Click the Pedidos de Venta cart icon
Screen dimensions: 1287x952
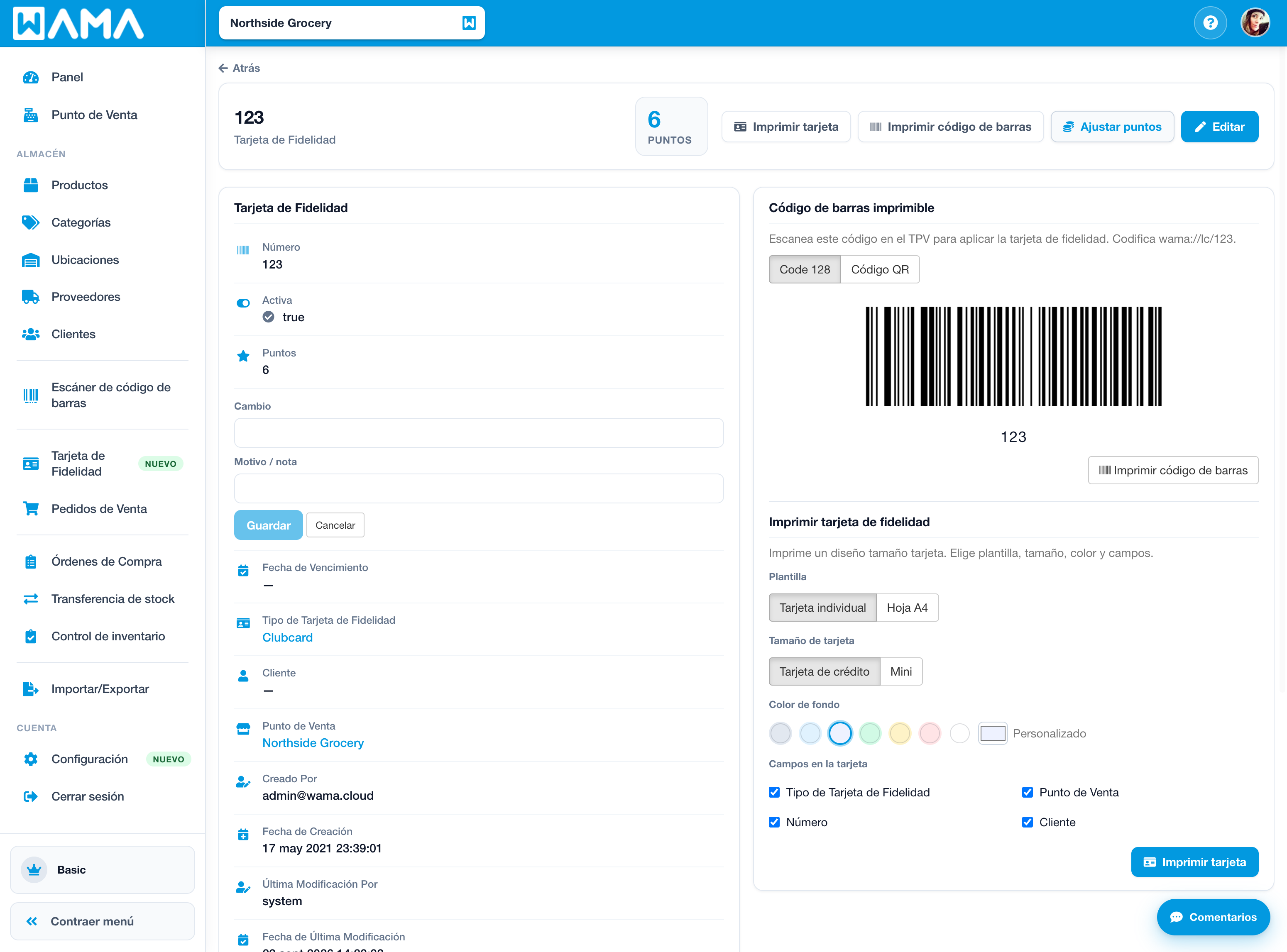(31, 509)
